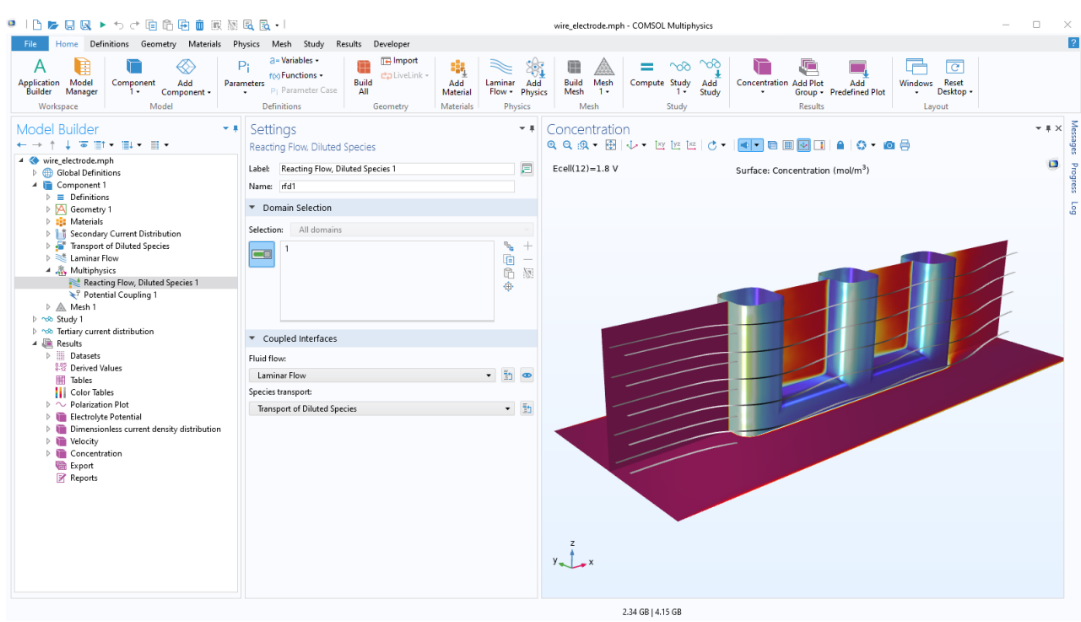Click Build All in the Geometry group

363,77
